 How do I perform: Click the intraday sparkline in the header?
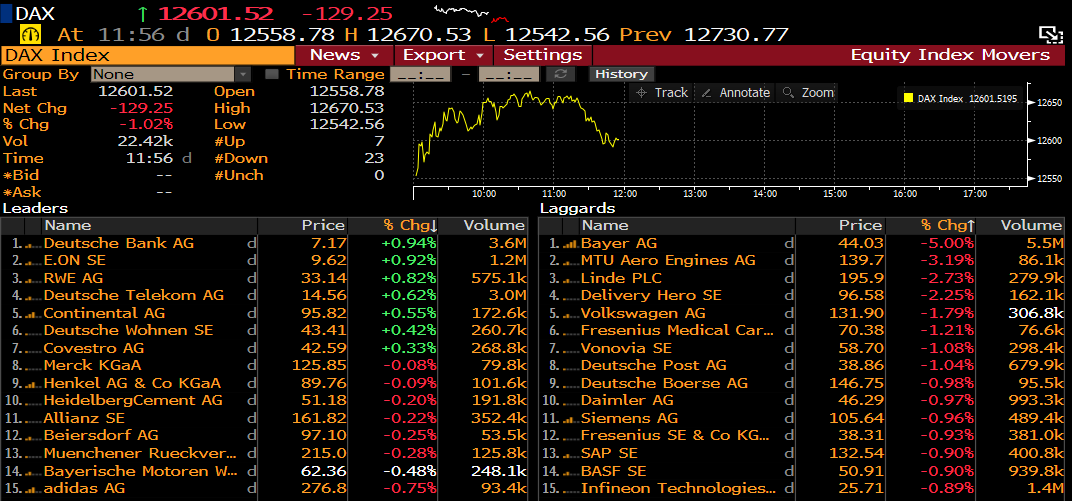[472, 12]
